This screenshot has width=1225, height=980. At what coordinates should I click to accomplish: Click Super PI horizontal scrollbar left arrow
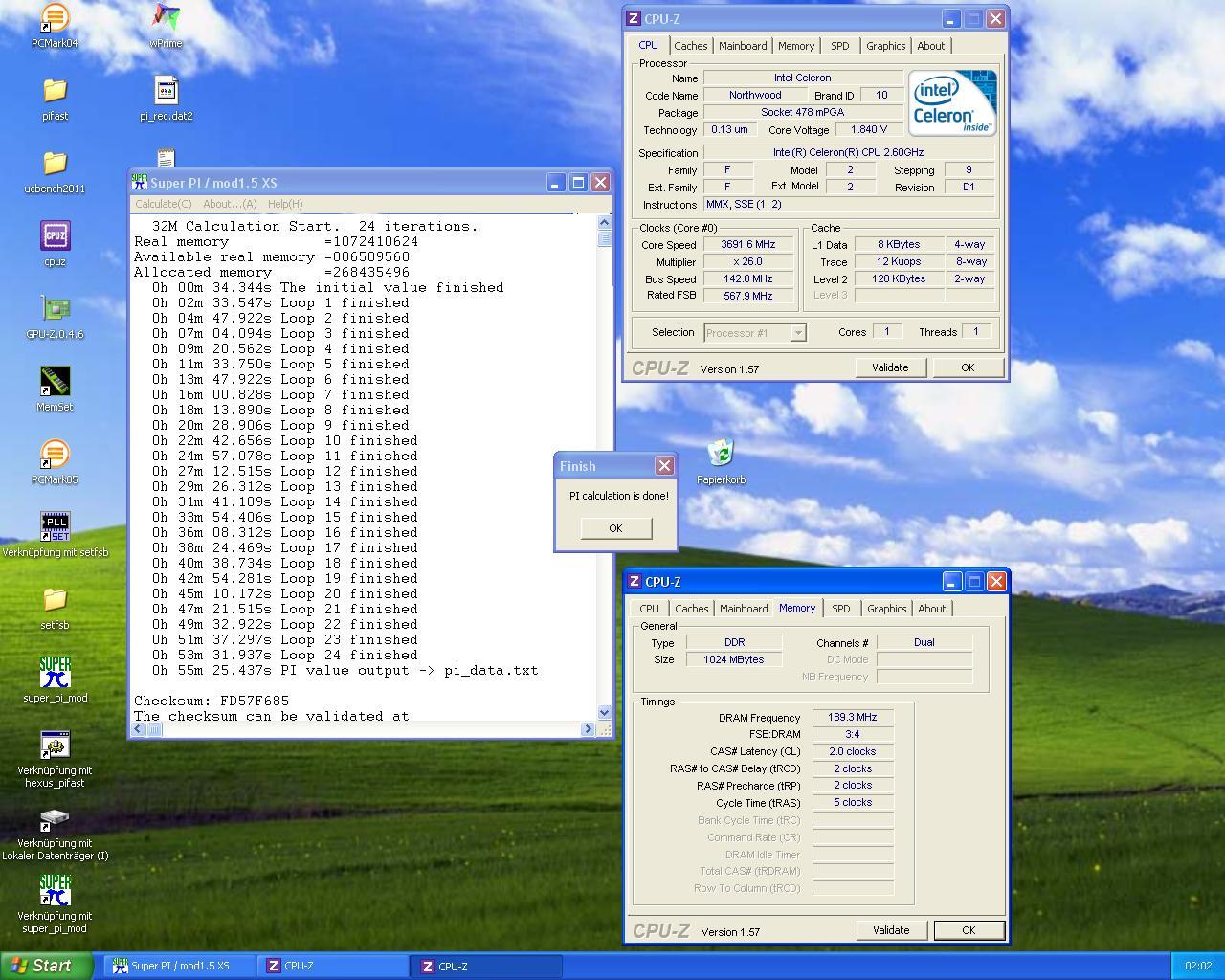[x=139, y=729]
